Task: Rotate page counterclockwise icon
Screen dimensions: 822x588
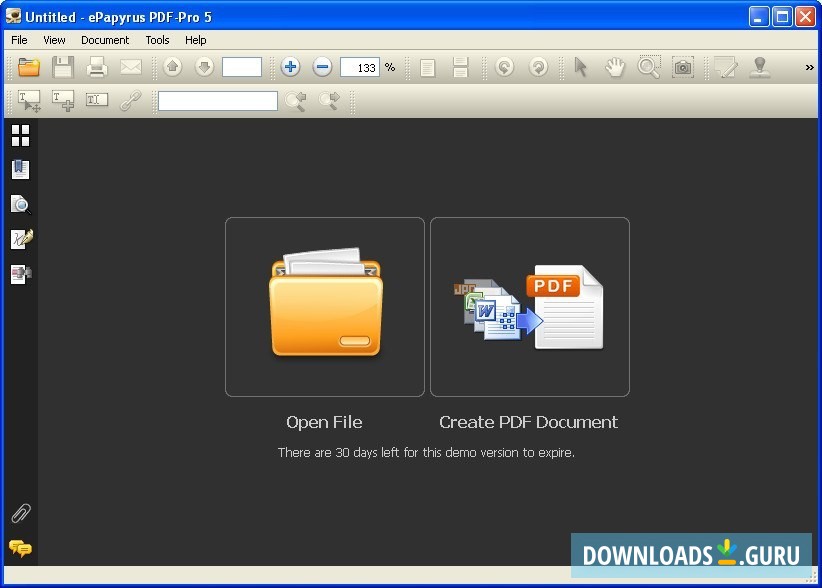Action: (x=504, y=67)
